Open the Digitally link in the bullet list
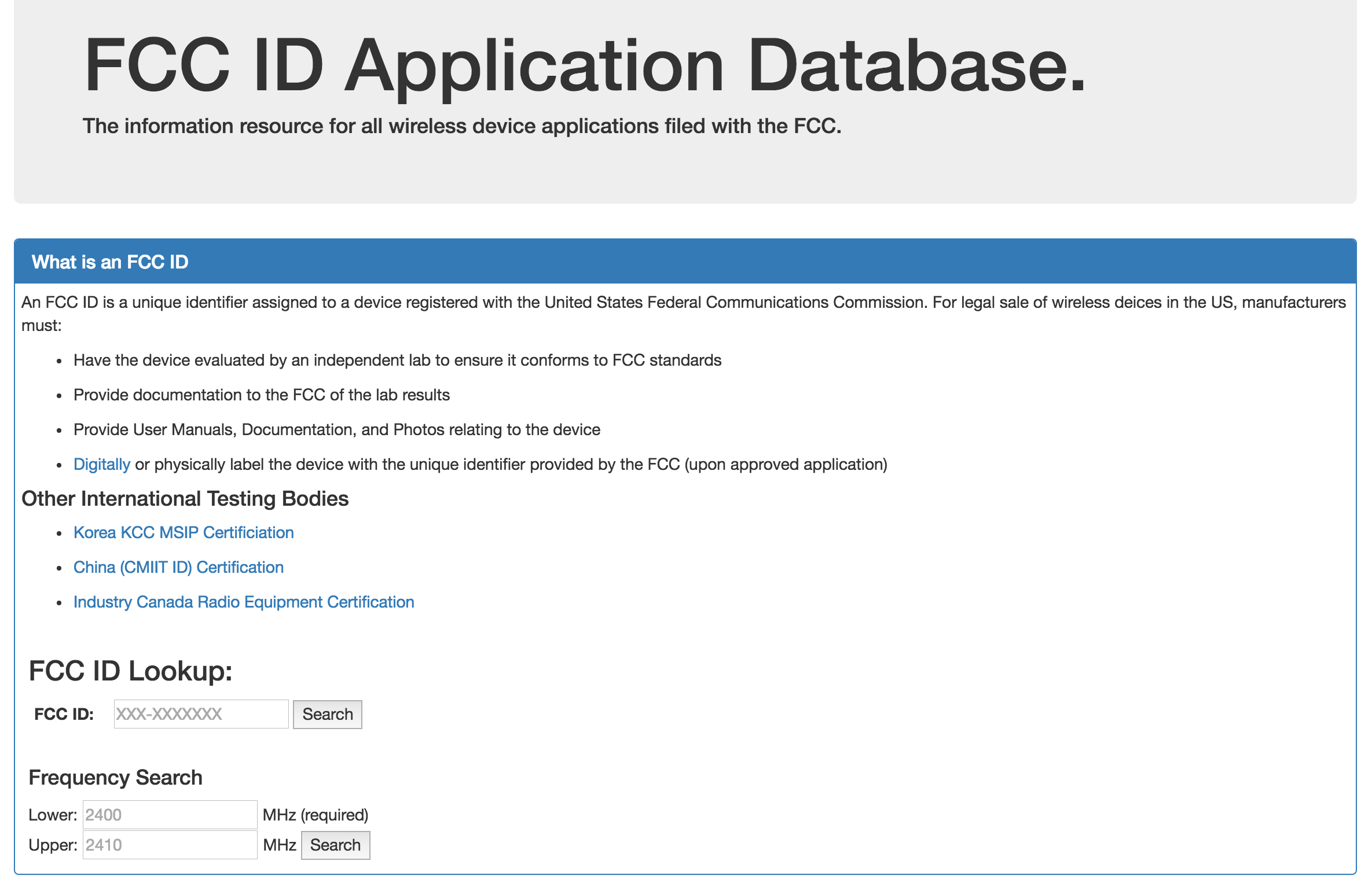1372x883 pixels. pos(101,465)
